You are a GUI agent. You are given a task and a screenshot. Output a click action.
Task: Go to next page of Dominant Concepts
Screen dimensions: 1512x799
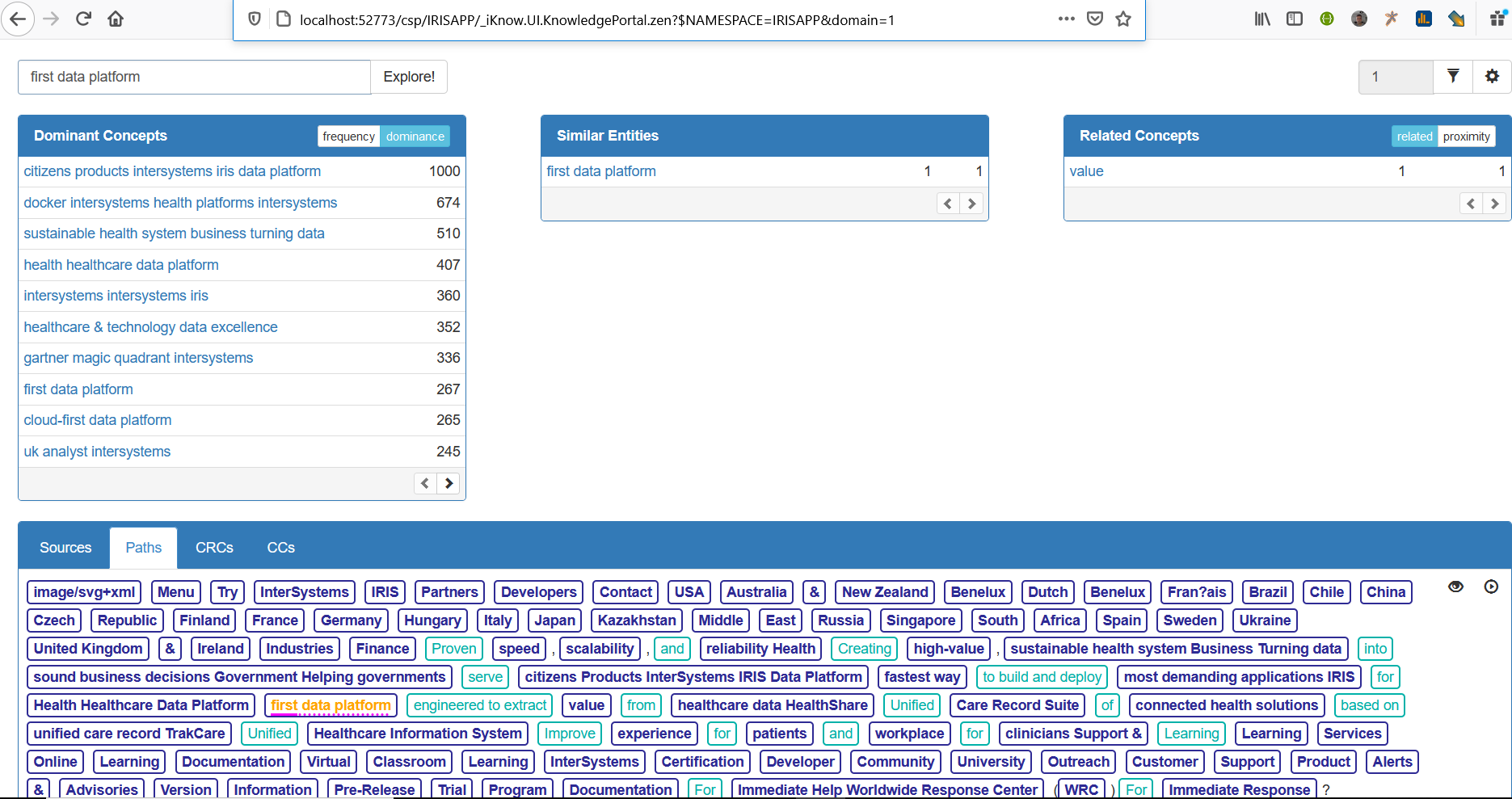pos(449,484)
